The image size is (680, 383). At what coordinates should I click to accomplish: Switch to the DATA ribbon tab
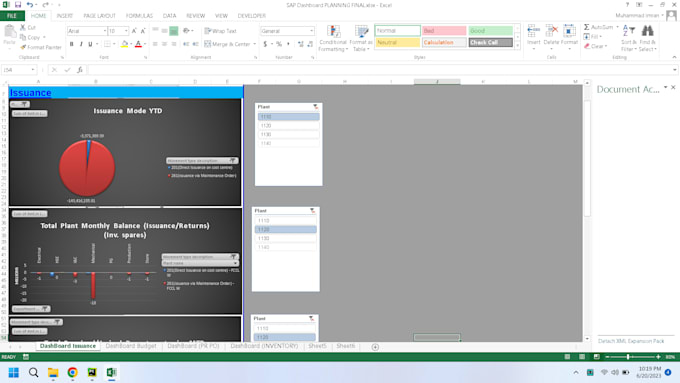click(x=170, y=16)
